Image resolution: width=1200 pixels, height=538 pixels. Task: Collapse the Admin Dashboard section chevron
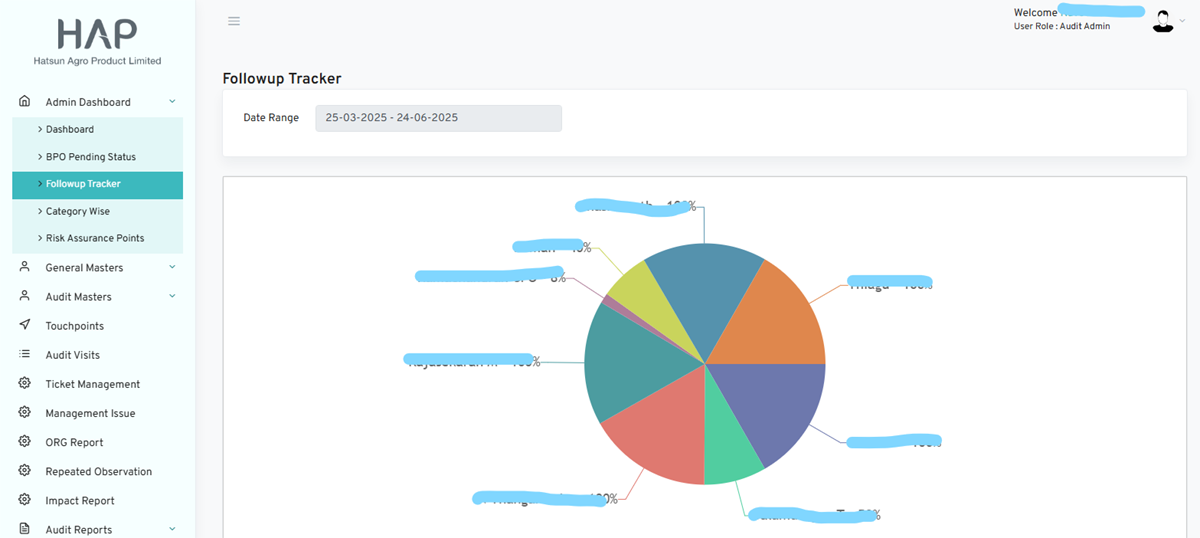tap(172, 102)
